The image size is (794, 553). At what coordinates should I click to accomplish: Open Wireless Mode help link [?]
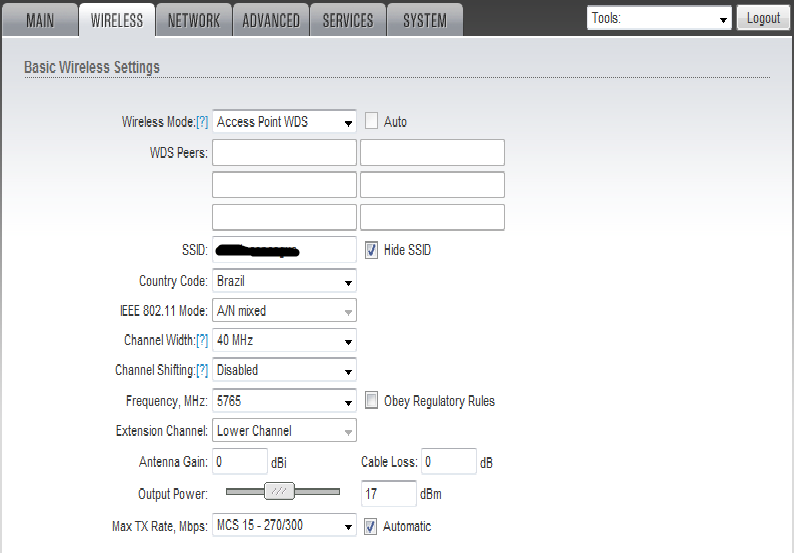[x=202, y=122]
